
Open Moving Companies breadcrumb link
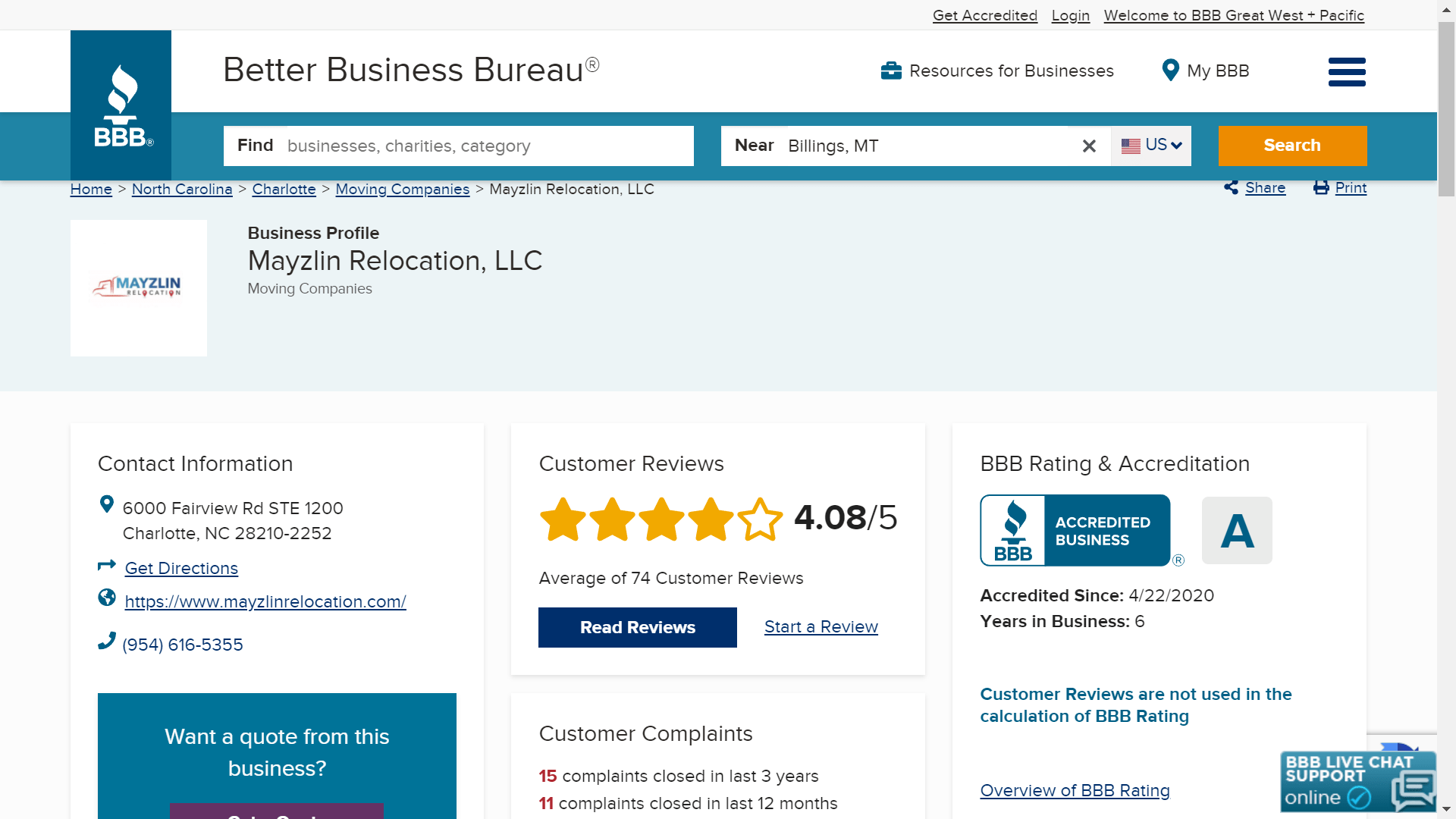403,189
